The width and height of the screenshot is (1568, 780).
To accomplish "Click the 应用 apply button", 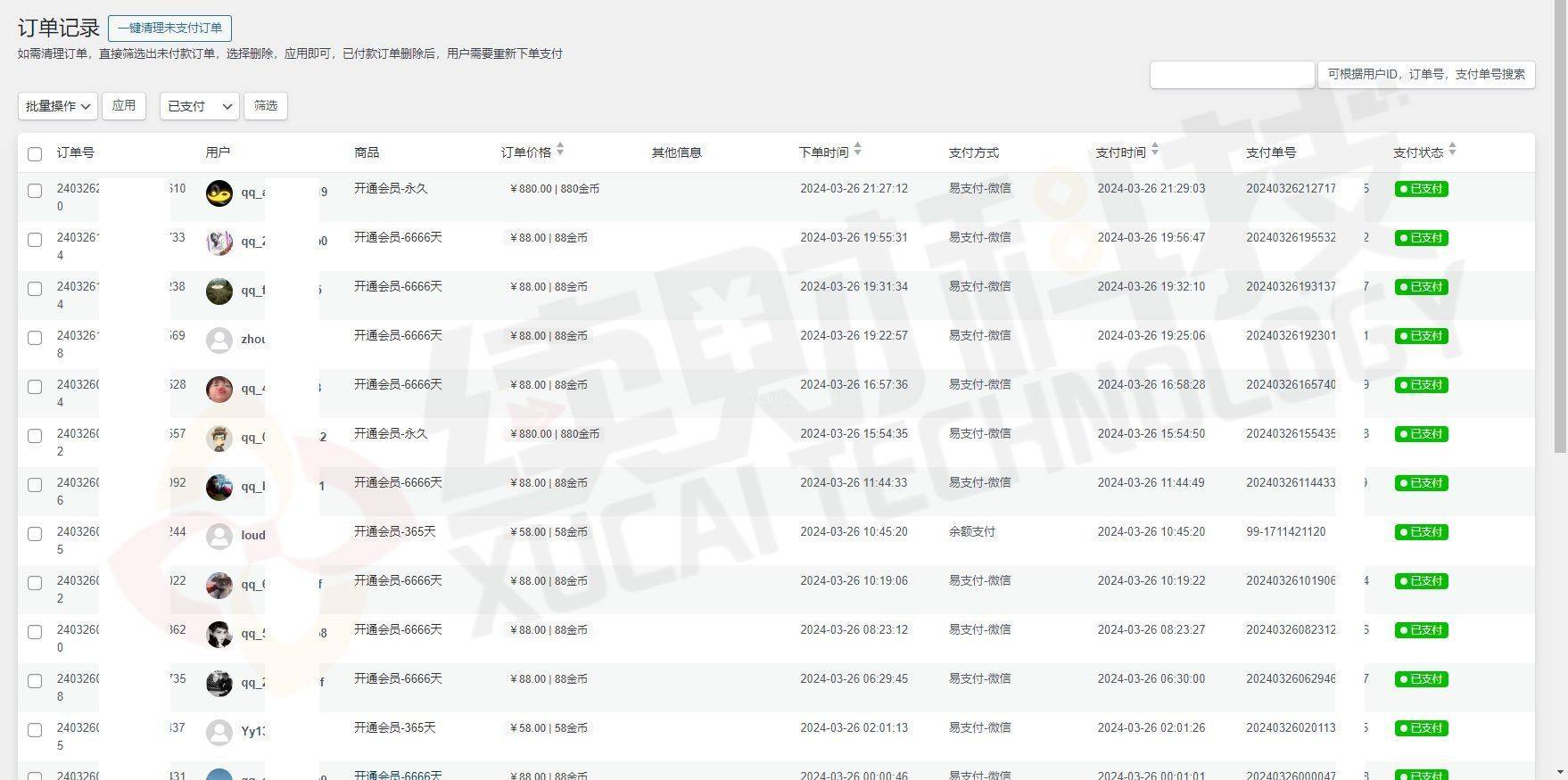I will [124, 106].
